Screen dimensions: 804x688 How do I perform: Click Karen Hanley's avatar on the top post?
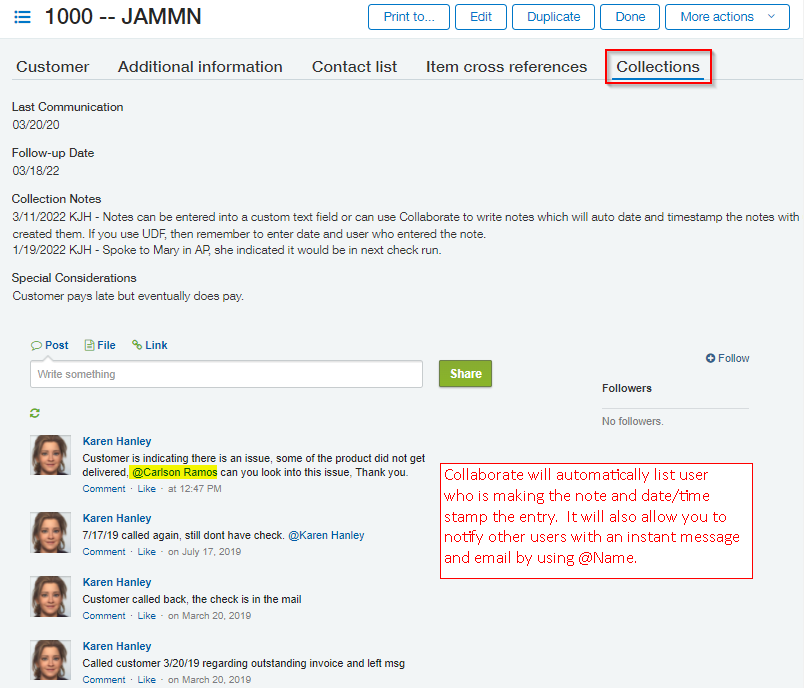(x=50, y=455)
